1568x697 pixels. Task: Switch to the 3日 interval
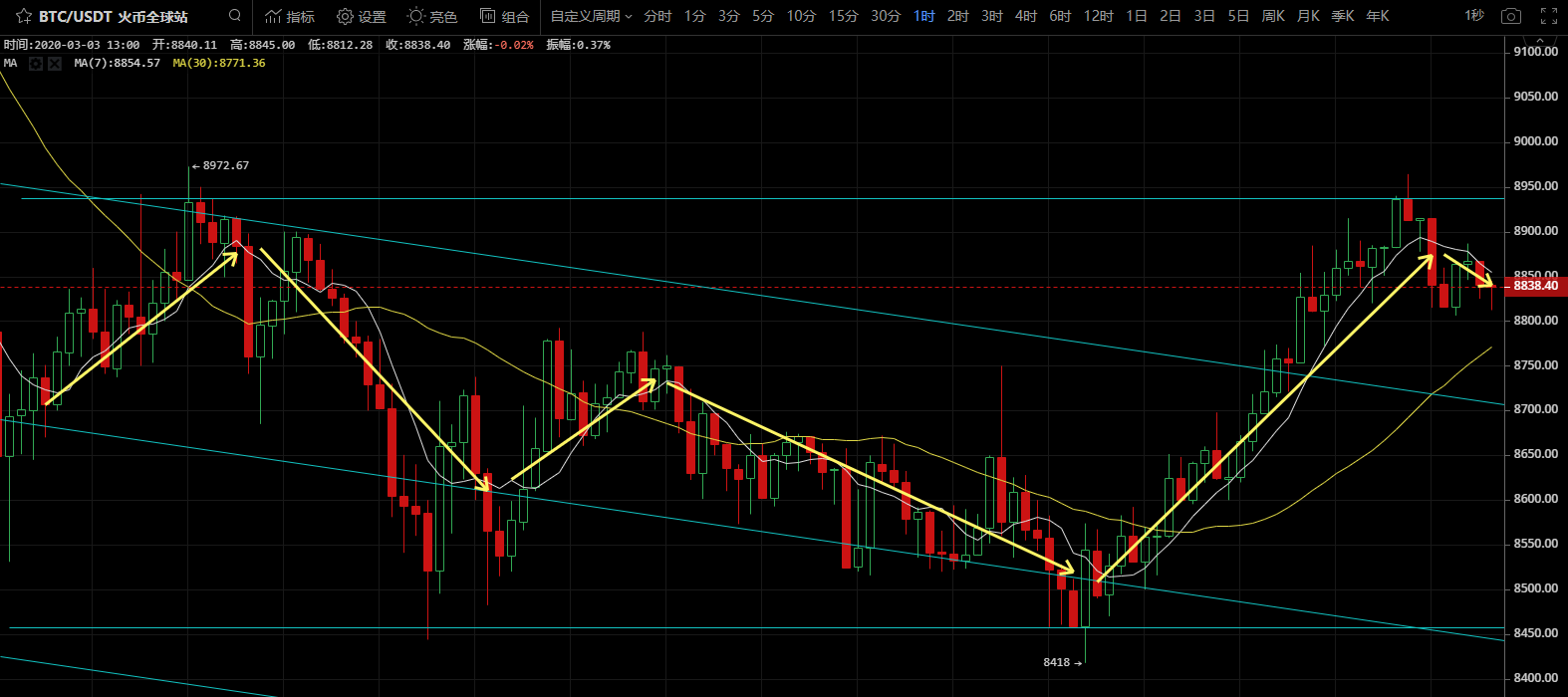click(1204, 16)
